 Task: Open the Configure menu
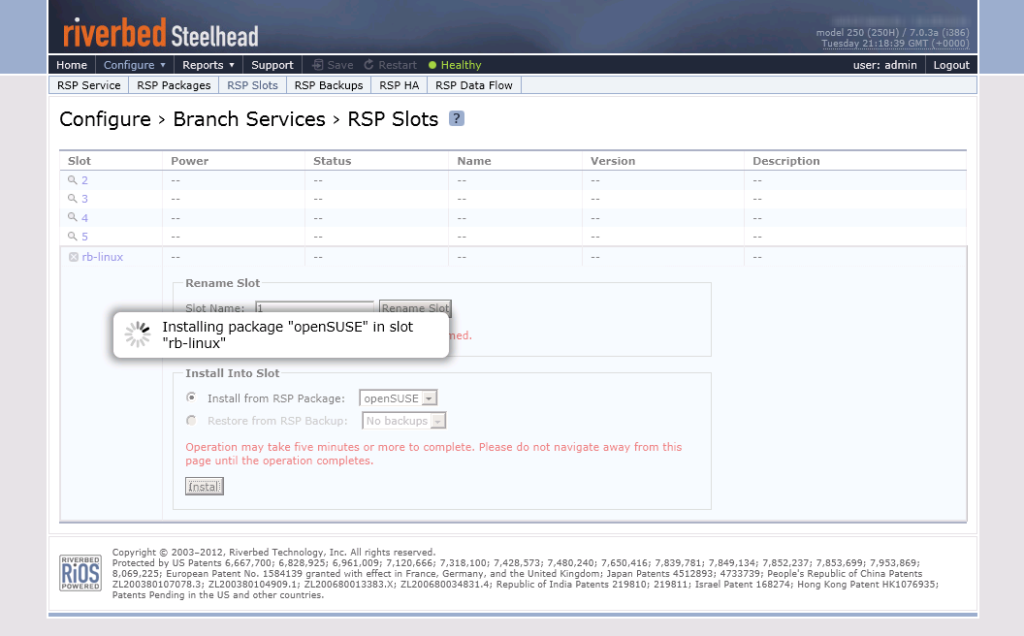pyautogui.click(x=135, y=65)
